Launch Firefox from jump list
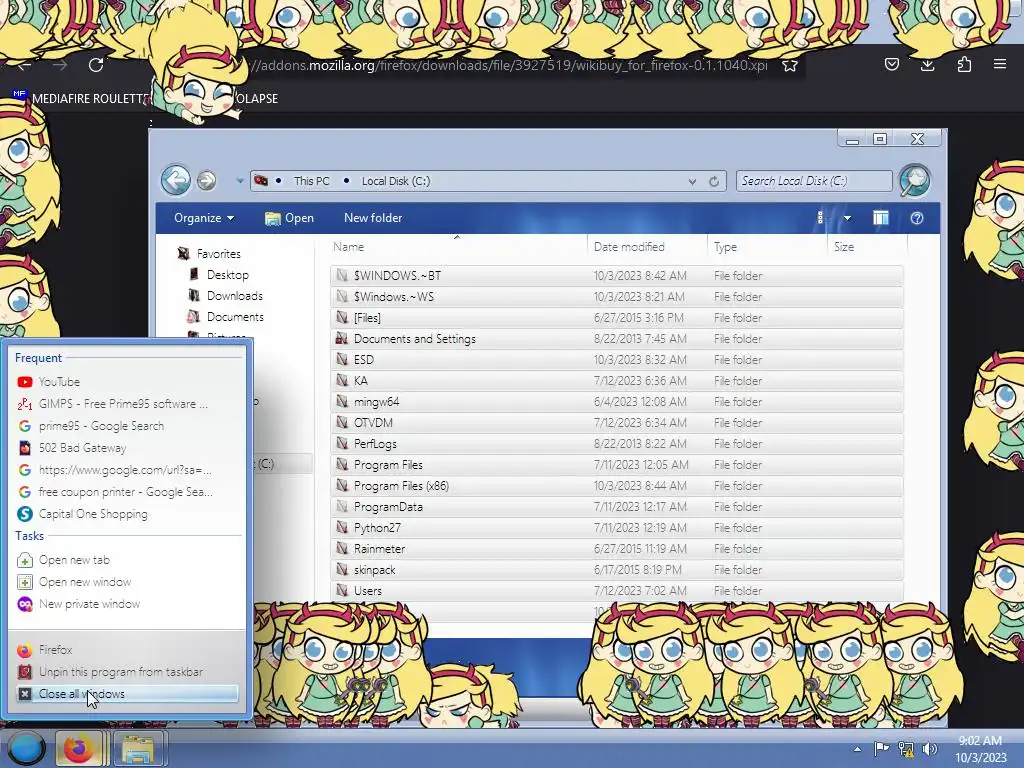The height and width of the screenshot is (768, 1024). tap(127, 650)
